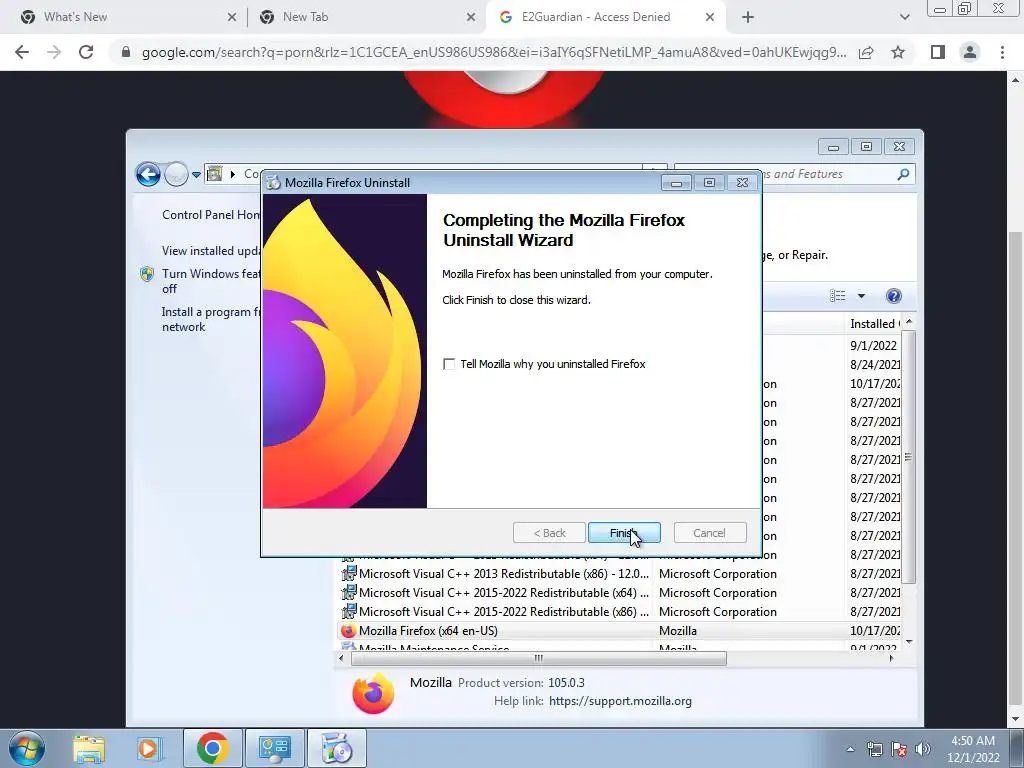Close the What's New tab

pyautogui.click(x=232, y=18)
